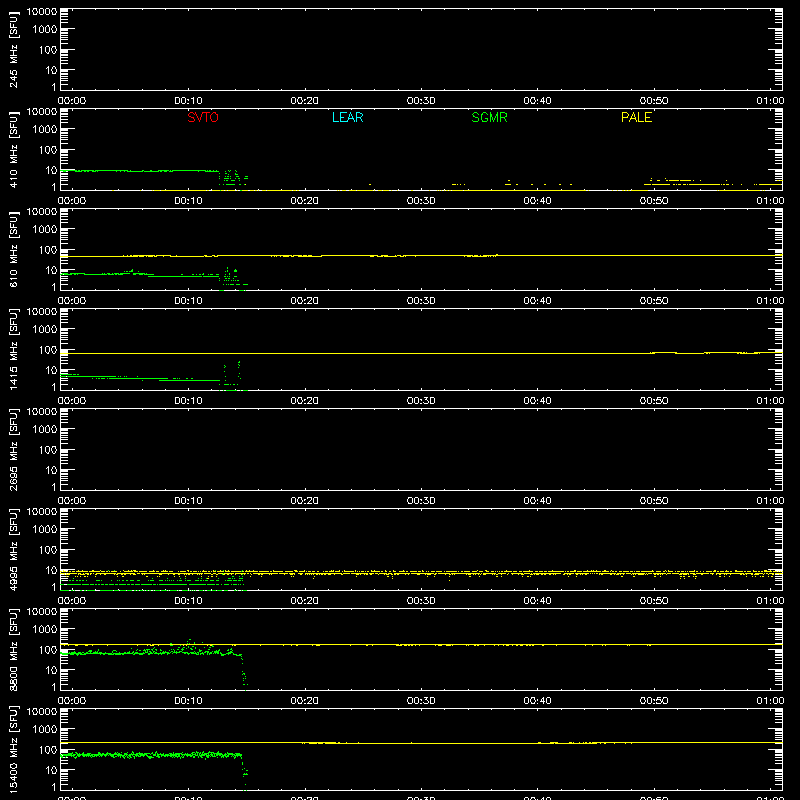Click 00:30 time label of 245 MHz plot

pyautogui.click(x=421, y=101)
